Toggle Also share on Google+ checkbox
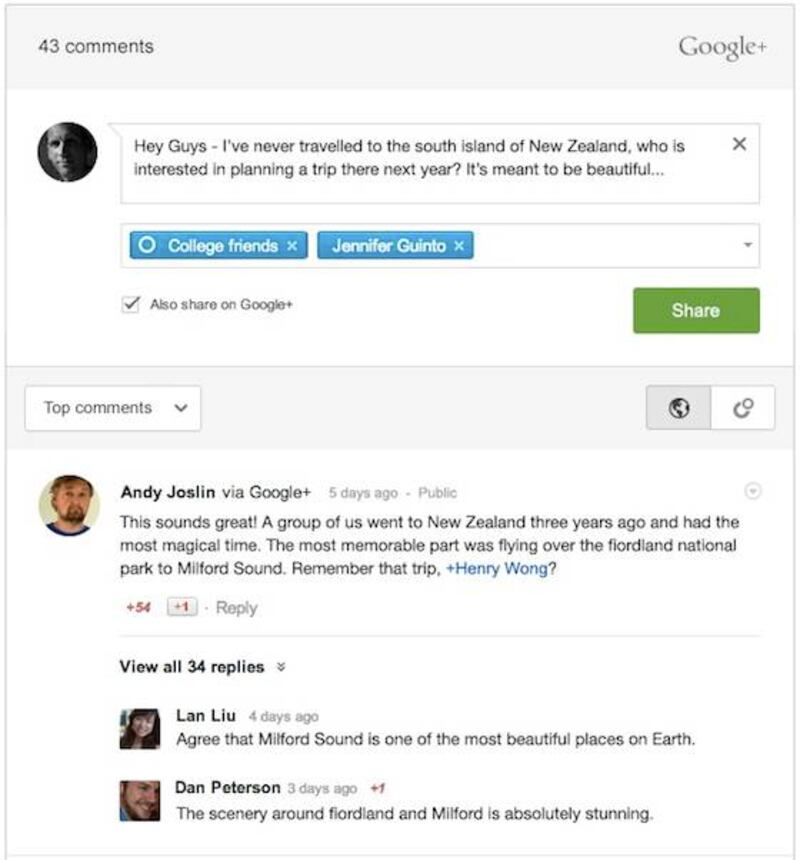This screenshot has width=800, height=860. (131, 304)
